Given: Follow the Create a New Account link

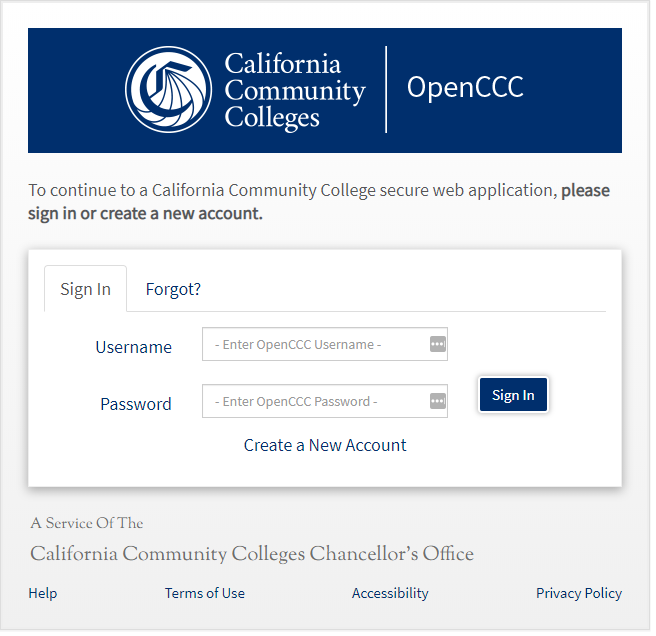Looking at the screenshot, I should tap(325, 445).
